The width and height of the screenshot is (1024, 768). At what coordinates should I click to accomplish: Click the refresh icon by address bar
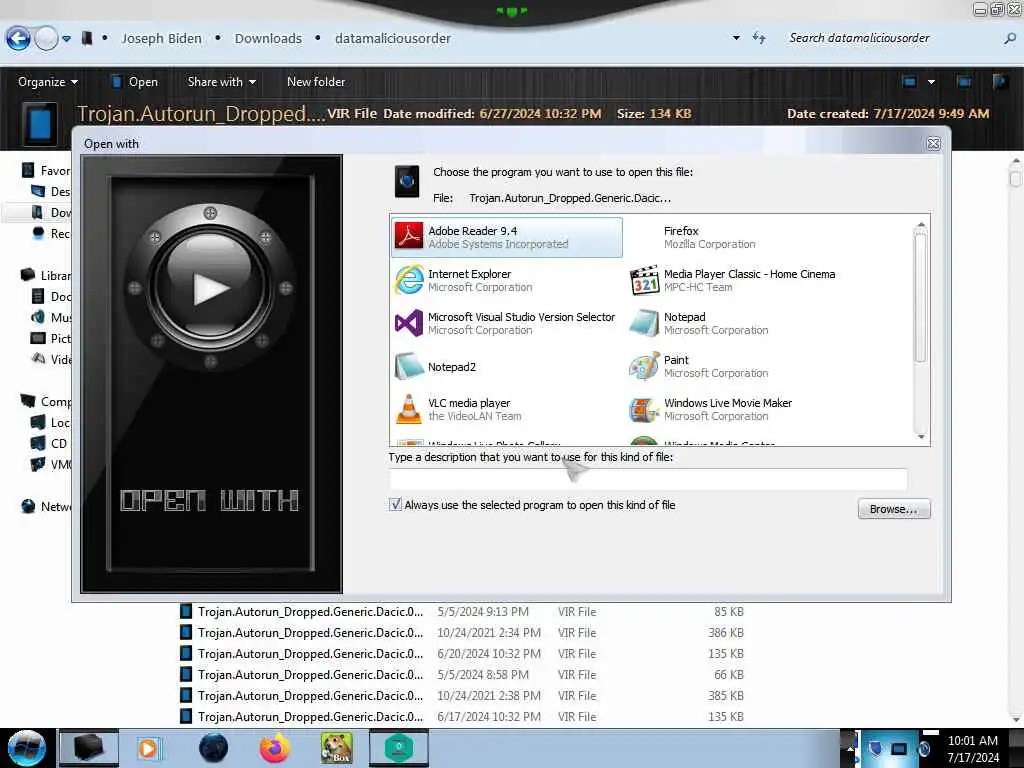pos(759,38)
